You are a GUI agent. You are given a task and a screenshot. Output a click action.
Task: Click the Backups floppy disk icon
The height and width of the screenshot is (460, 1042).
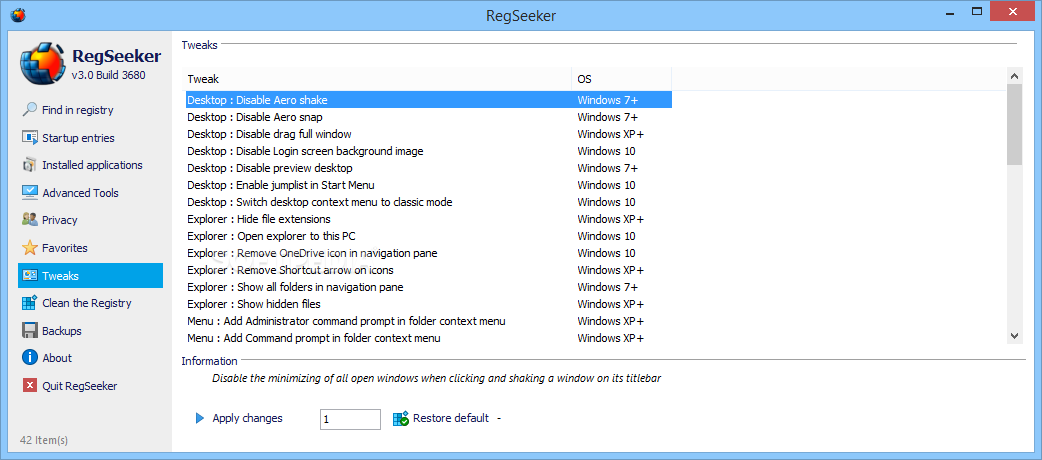pos(30,330)
